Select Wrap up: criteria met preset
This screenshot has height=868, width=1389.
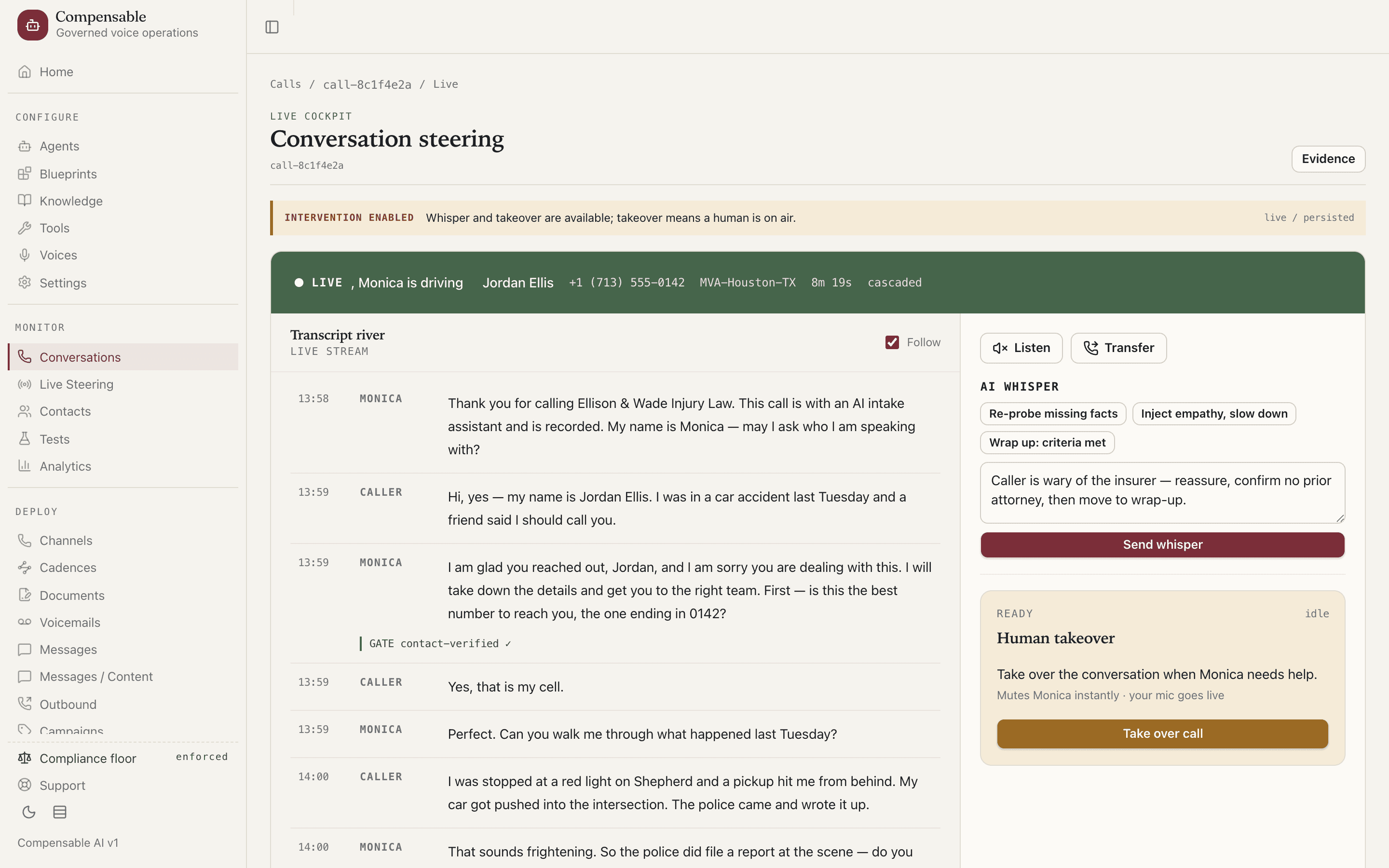(1048, 442)
